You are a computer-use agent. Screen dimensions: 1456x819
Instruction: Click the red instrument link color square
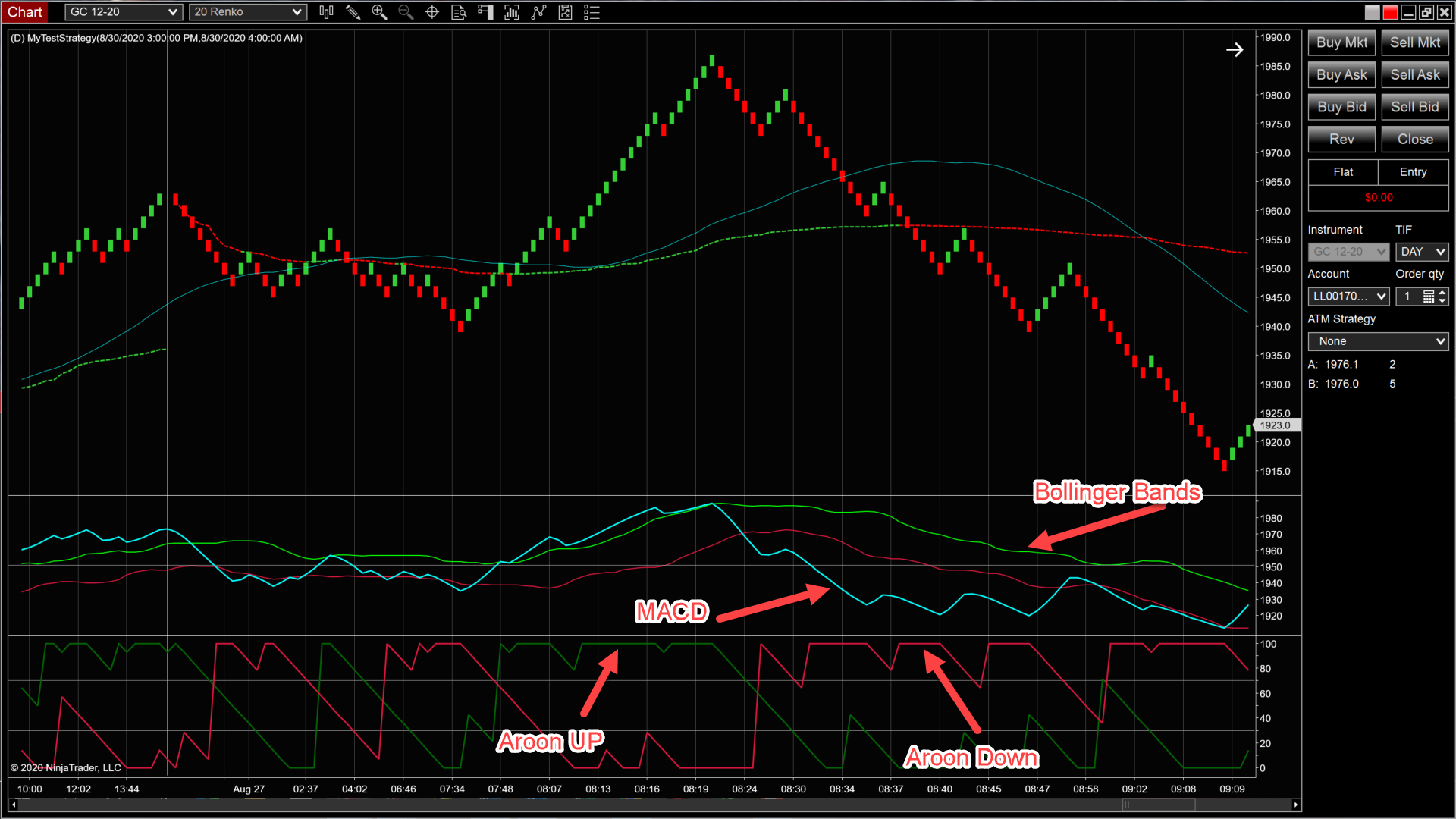pos(1390,12)
